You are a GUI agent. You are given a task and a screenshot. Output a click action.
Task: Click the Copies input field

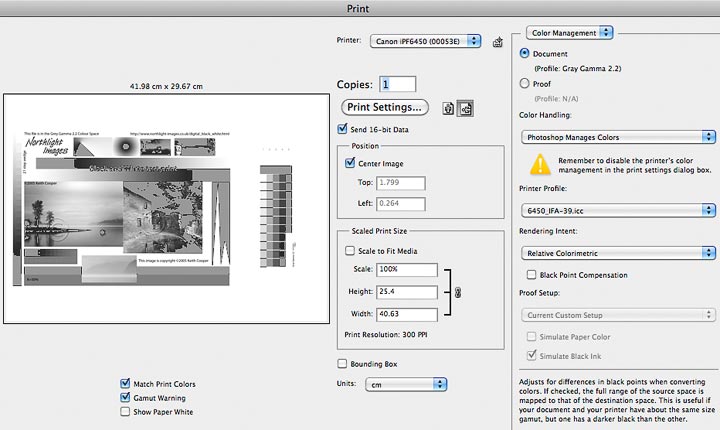tap(398, 84)
